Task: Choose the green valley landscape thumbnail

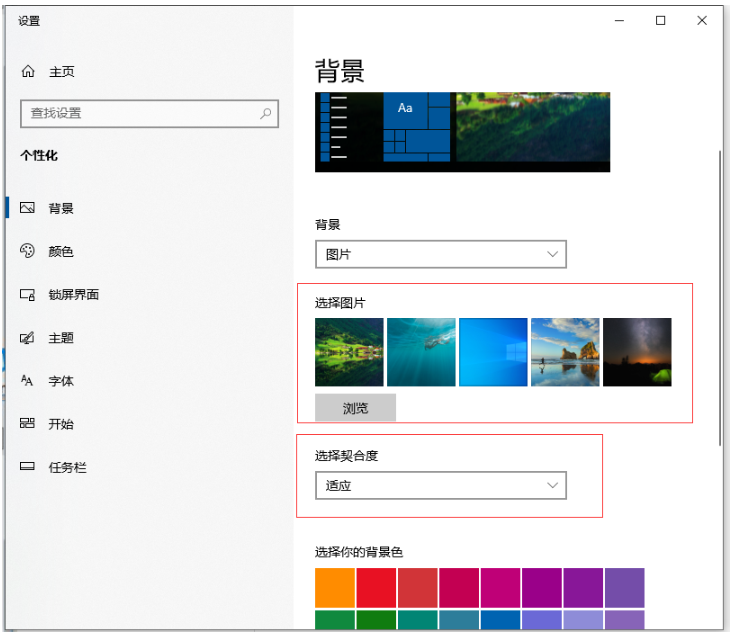Action: point(349,352)
